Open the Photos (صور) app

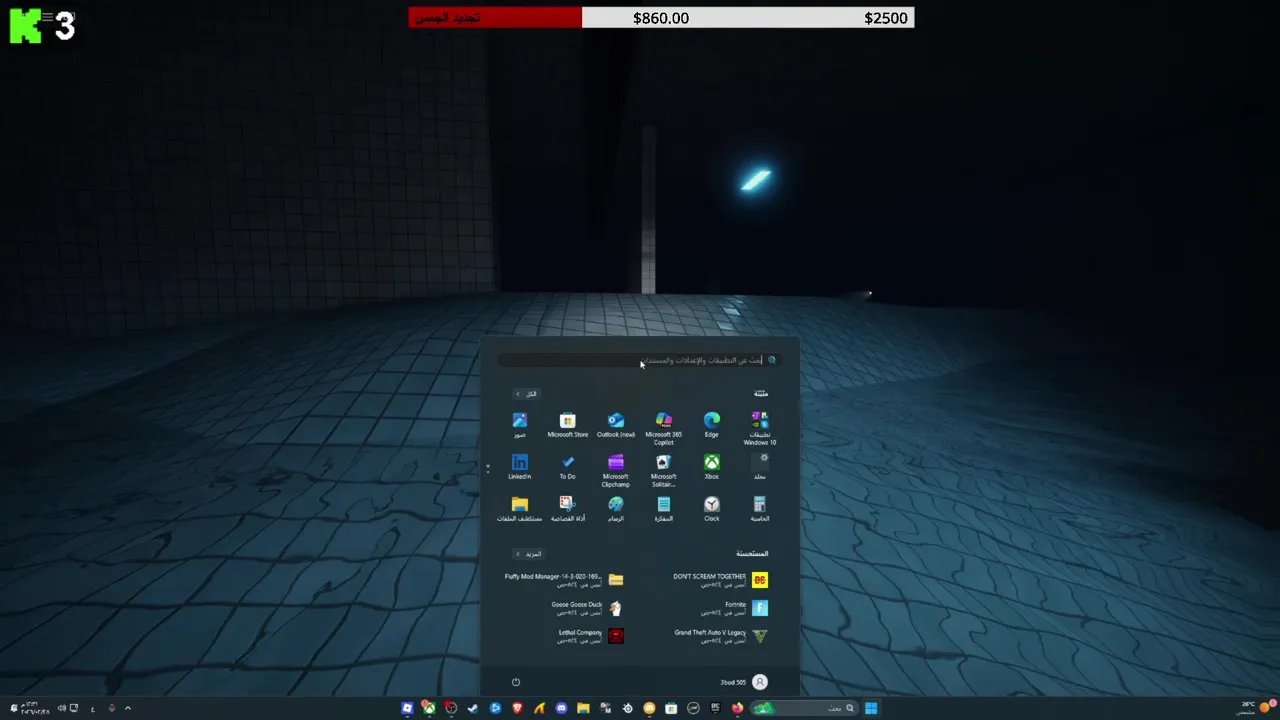[519, 426]
